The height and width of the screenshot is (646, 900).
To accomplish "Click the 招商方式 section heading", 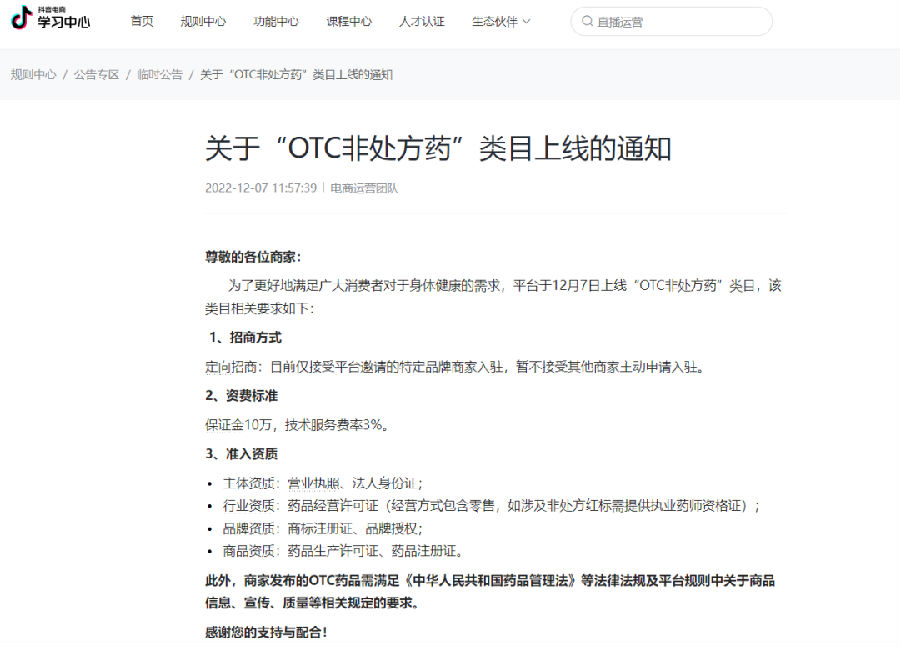I will pyautogui.click(x=245, y=338).
